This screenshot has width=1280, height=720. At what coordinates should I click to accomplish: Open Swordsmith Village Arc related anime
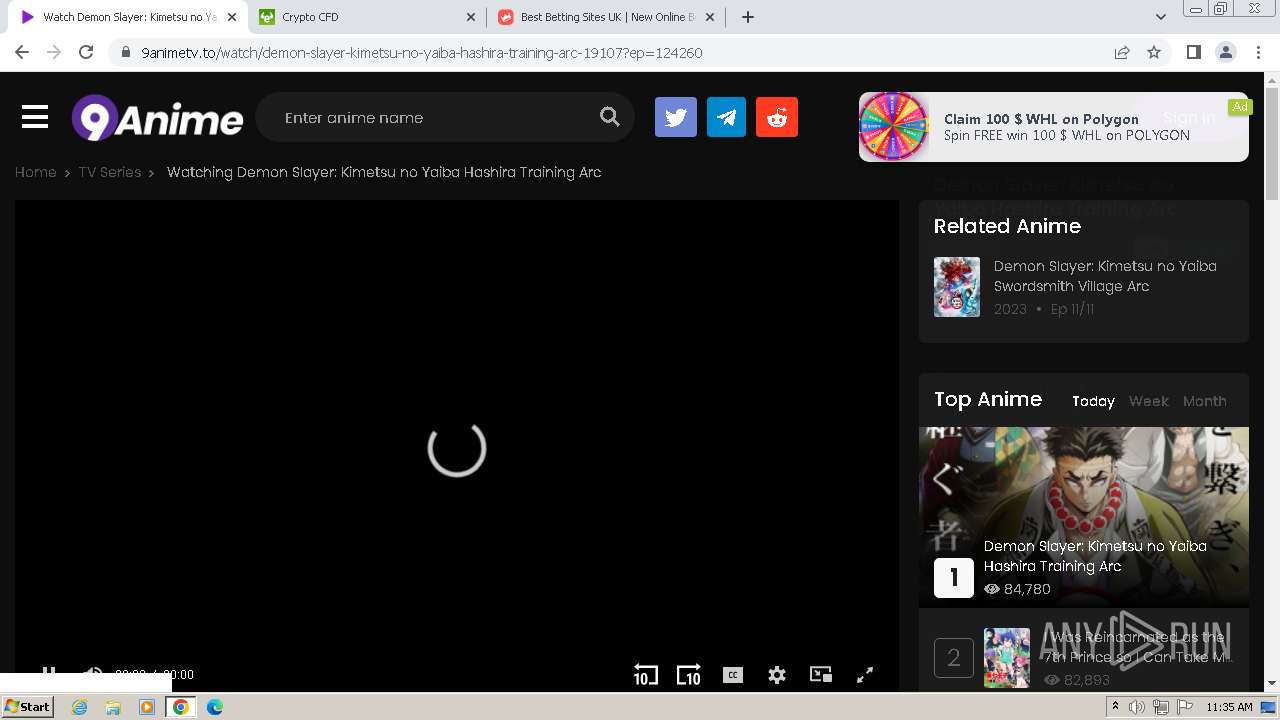pos(1105,276)
